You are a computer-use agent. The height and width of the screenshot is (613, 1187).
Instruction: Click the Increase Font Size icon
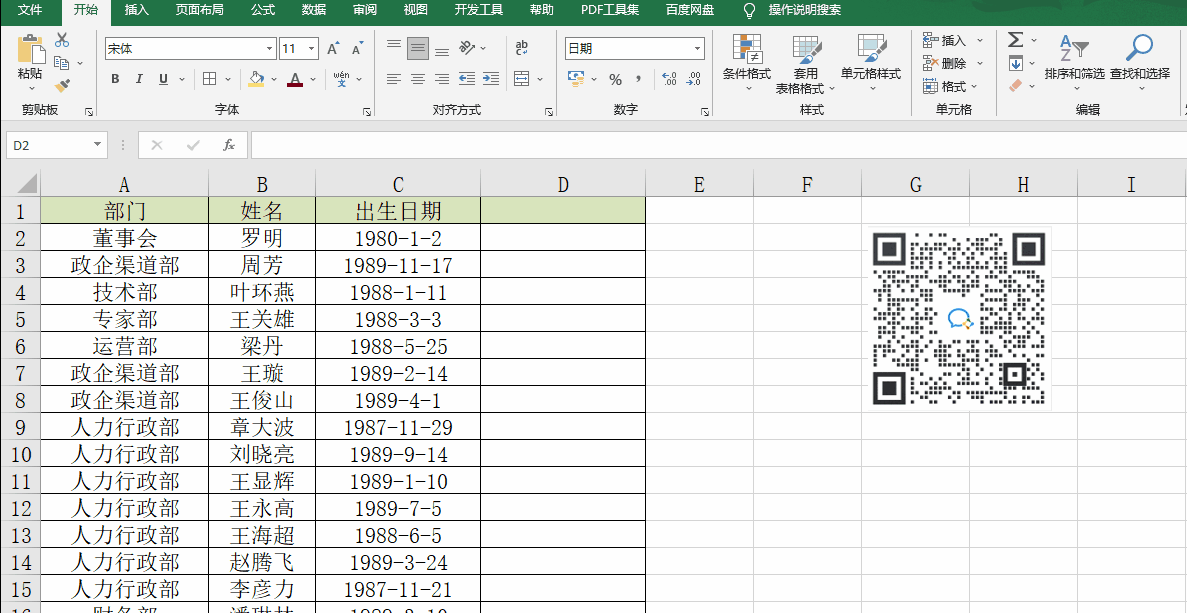(333, 48)
